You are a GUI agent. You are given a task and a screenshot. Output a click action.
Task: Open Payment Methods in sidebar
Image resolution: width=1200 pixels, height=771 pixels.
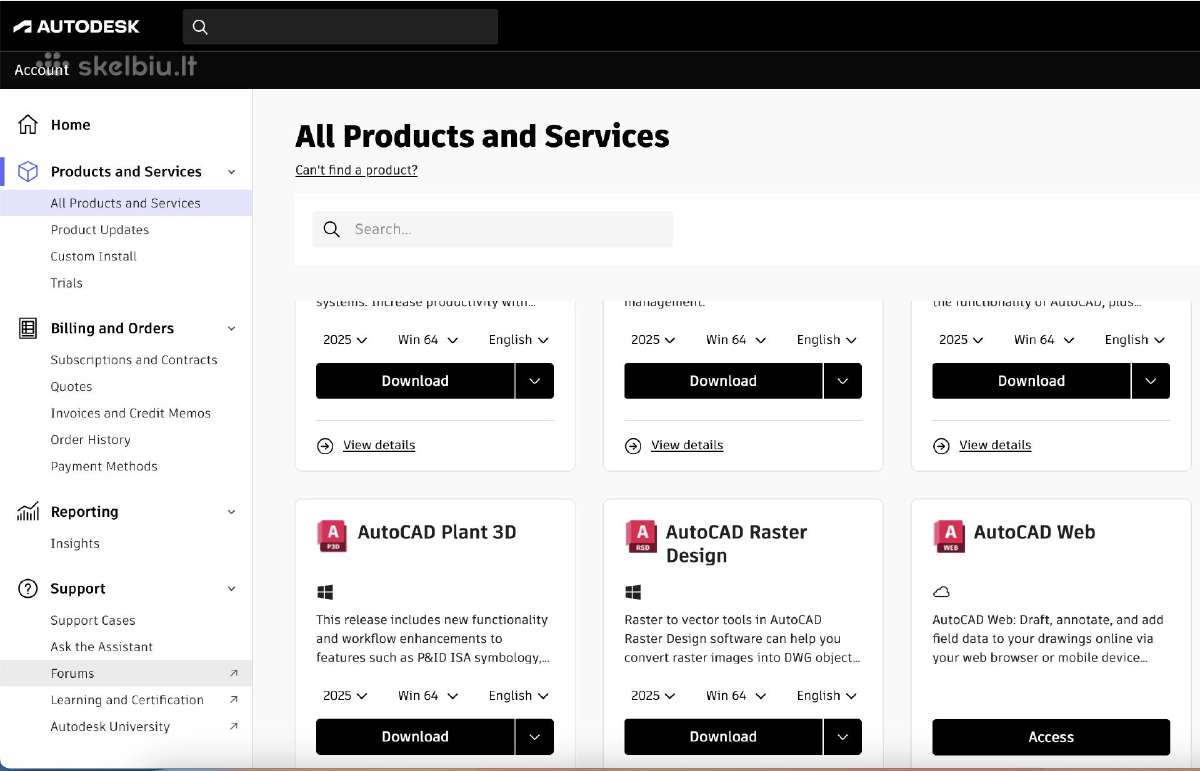click(104, 466)
